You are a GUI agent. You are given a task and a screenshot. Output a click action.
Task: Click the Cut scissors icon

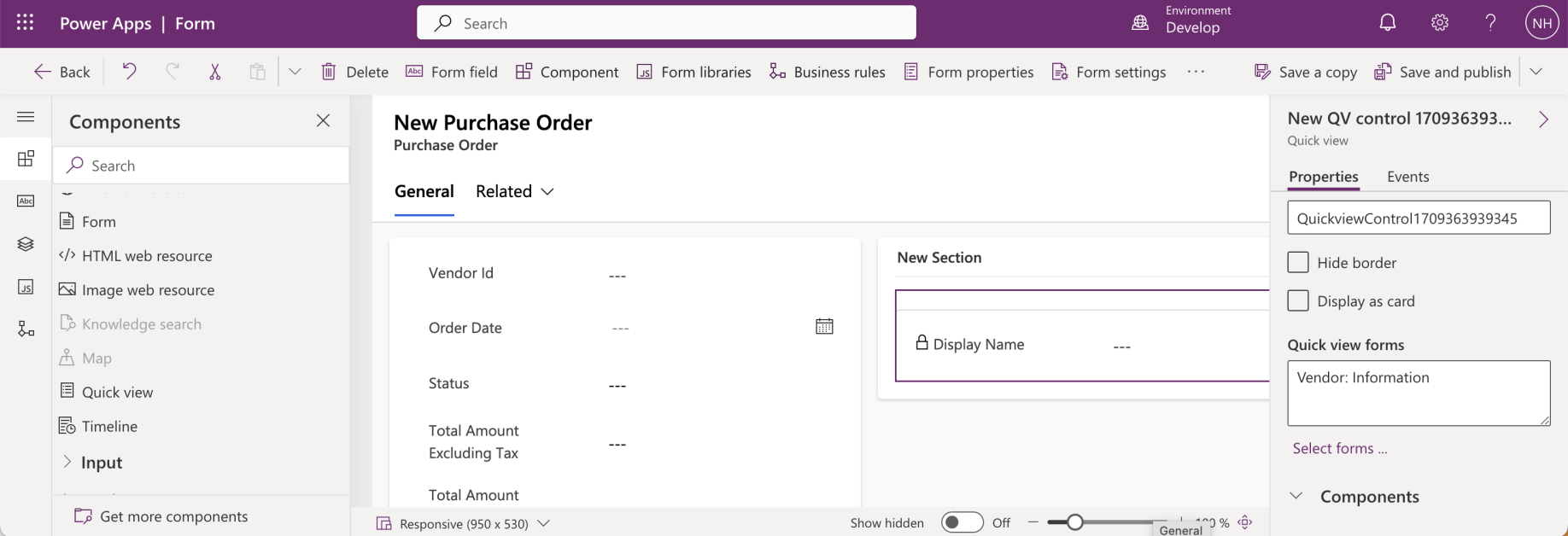215,72
